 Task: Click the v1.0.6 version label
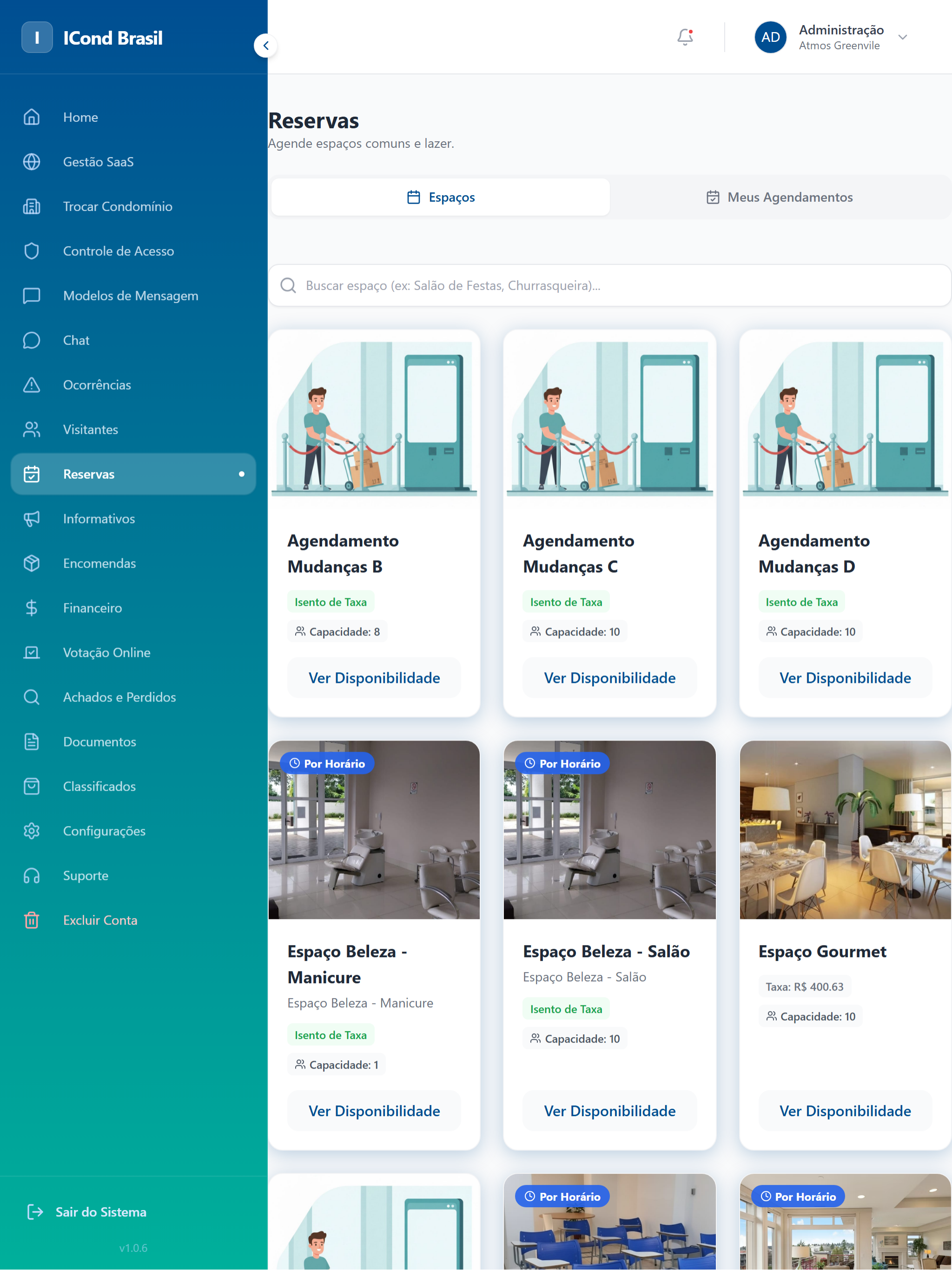click(x=133, y=1248)
